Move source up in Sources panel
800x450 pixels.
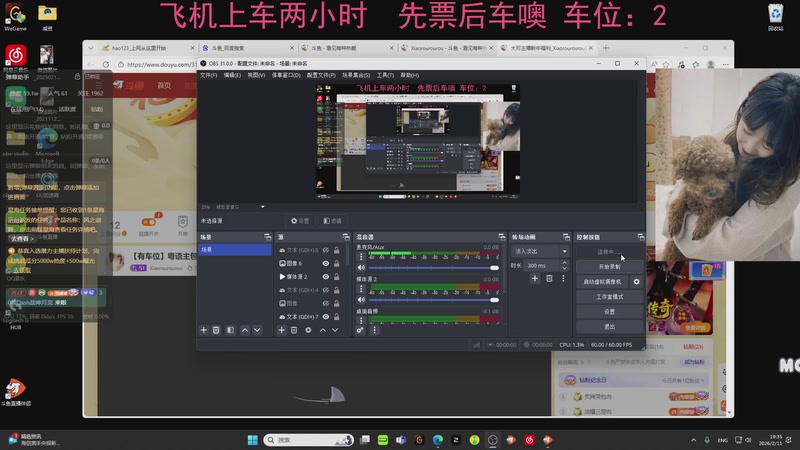tap(322, 330)
